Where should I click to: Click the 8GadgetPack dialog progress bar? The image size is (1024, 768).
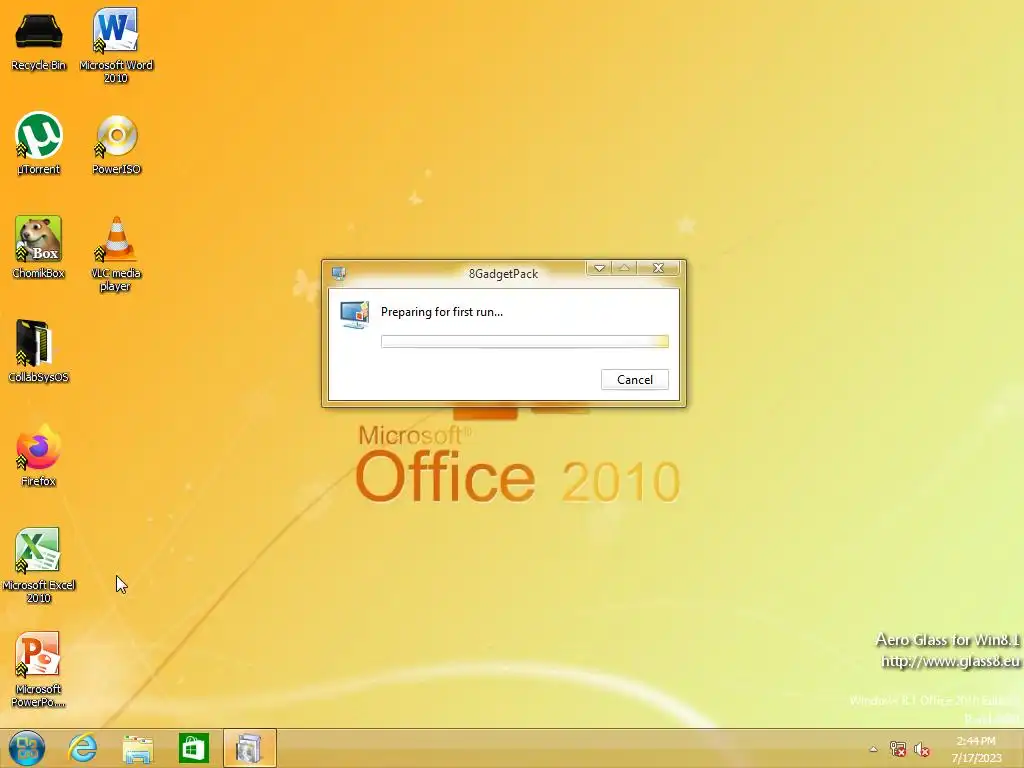point(524,342)
